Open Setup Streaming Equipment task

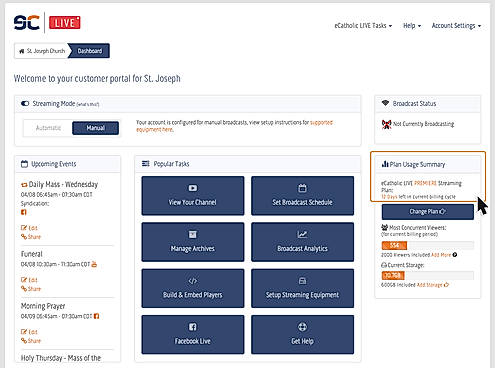click(x=302, y=288)
